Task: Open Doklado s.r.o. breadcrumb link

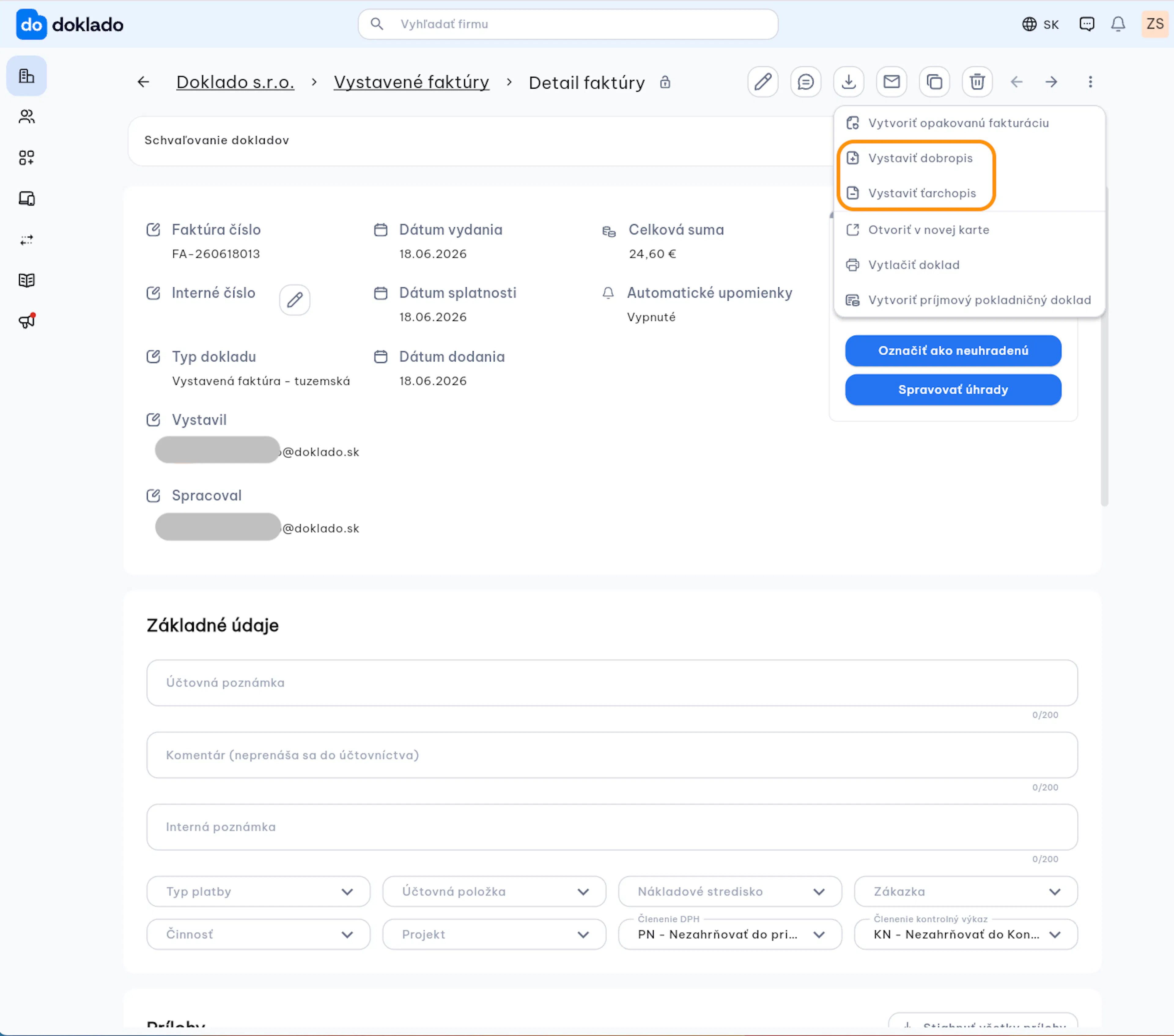Action: (x=235, y=82)
